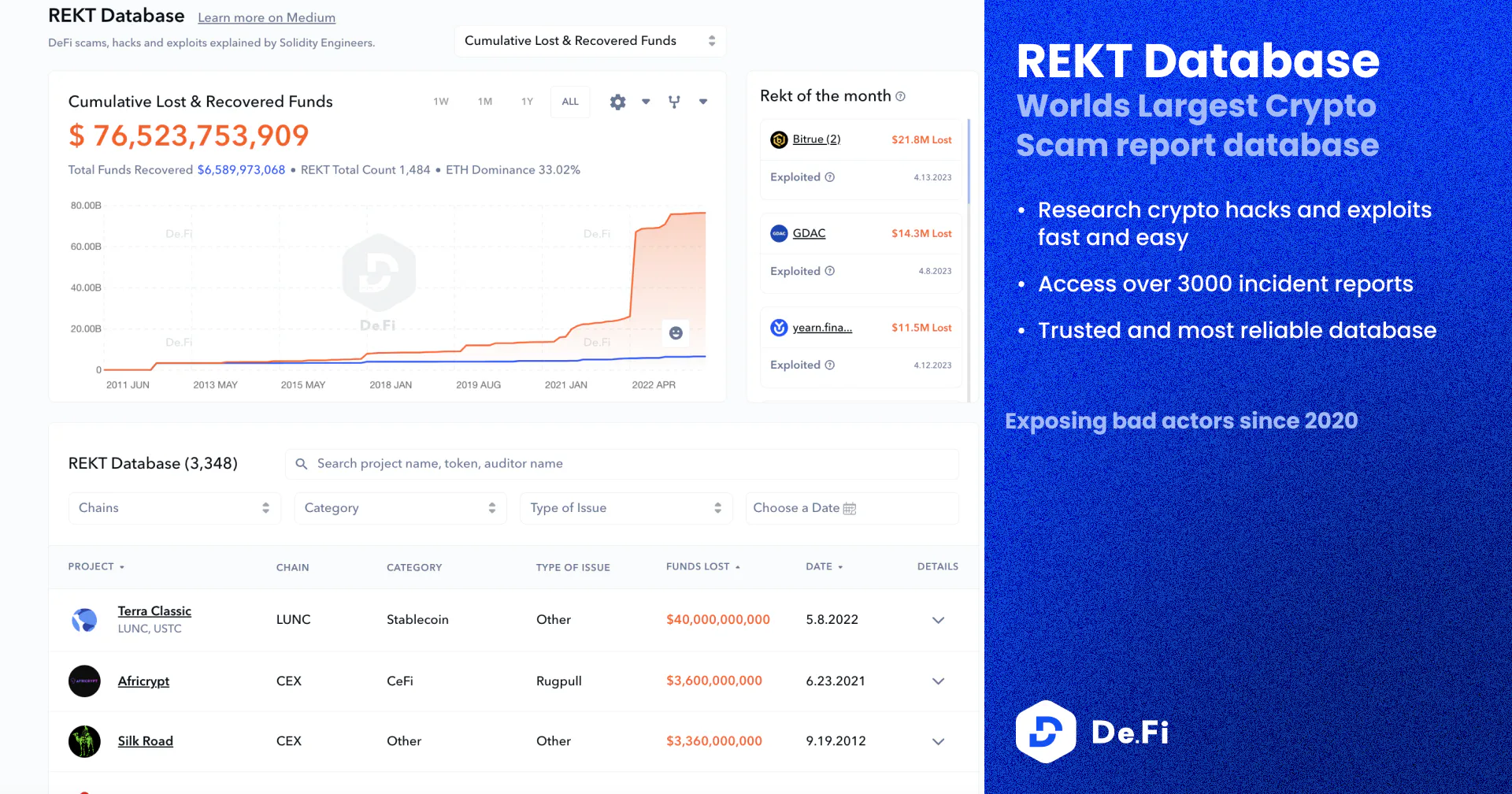Screen dimensions: 1512x794
Task: Click the 9.19.2012 date cell
Action: point(836,741)
